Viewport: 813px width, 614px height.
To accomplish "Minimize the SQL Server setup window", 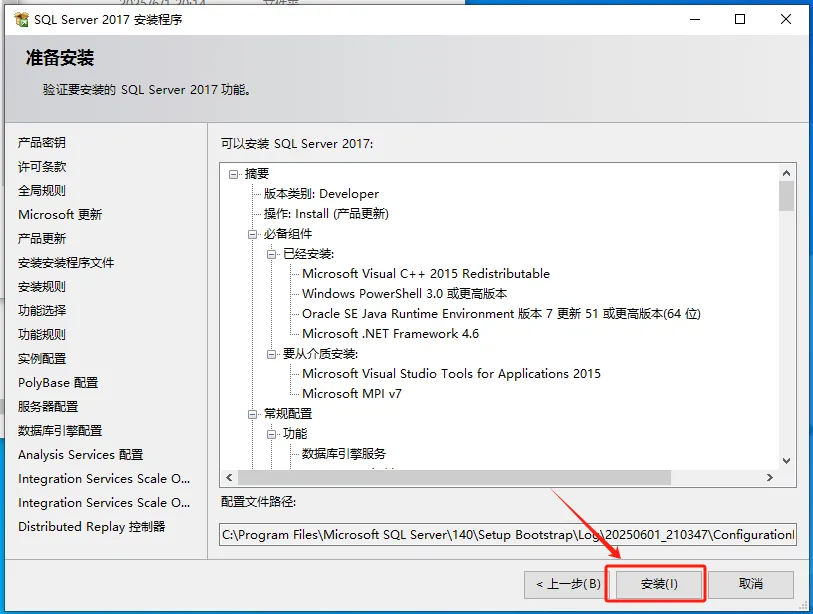I will [695, 20].
